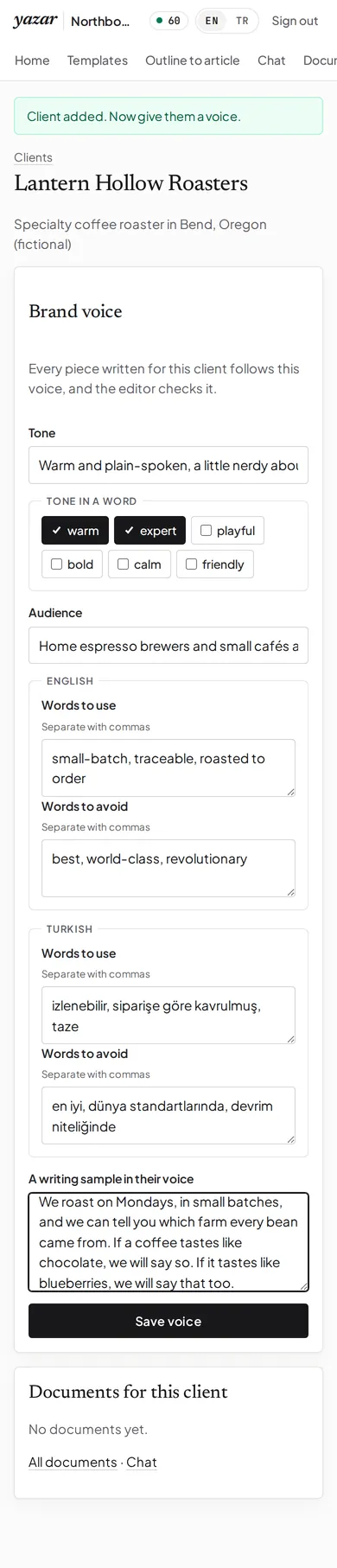
Task: Uncheck the warm tone chip
Action: point(75,531)
